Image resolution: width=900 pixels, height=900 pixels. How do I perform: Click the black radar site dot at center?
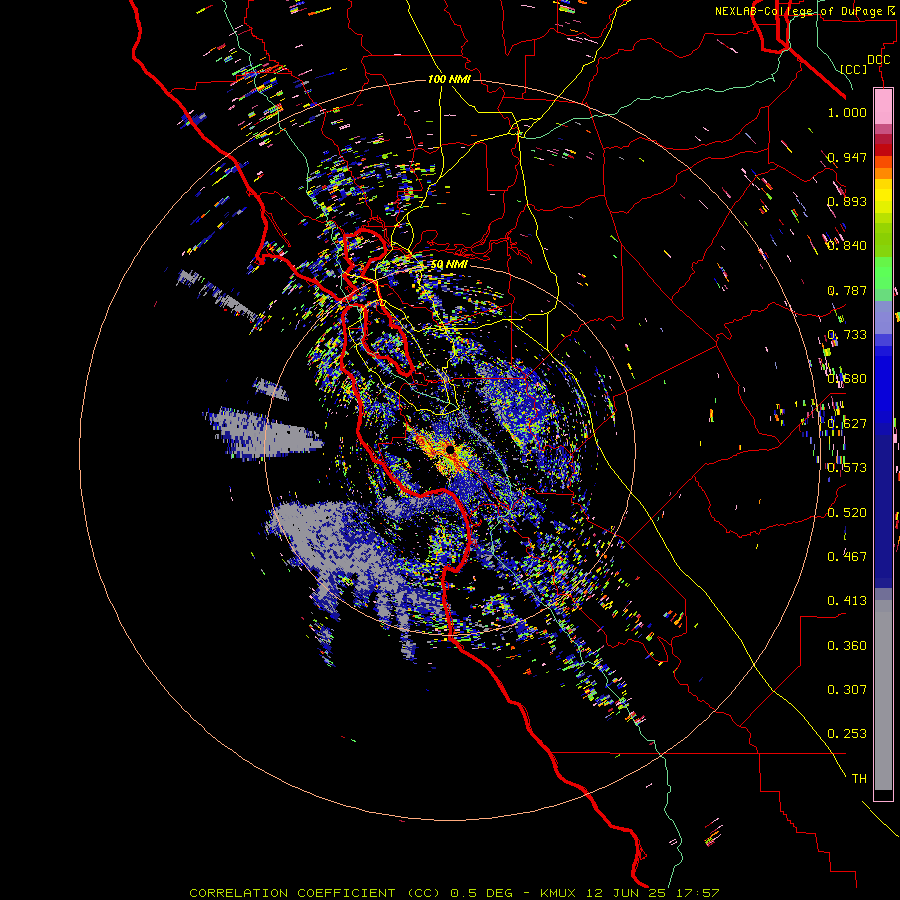[x=450, y=449]
